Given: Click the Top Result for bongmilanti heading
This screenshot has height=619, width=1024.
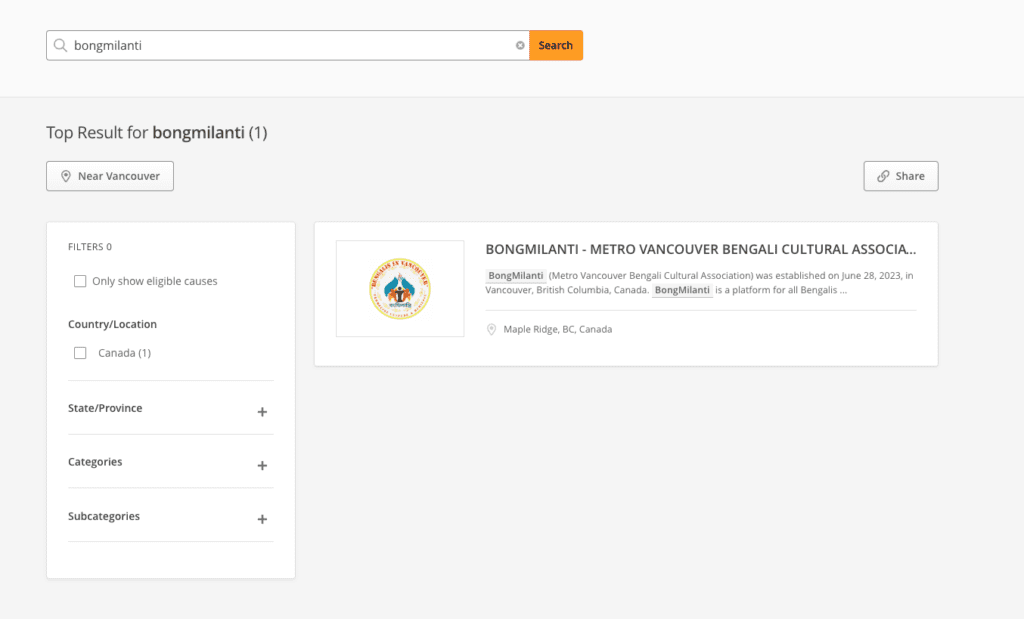Looking at the screenshot, I should (157, 133).
